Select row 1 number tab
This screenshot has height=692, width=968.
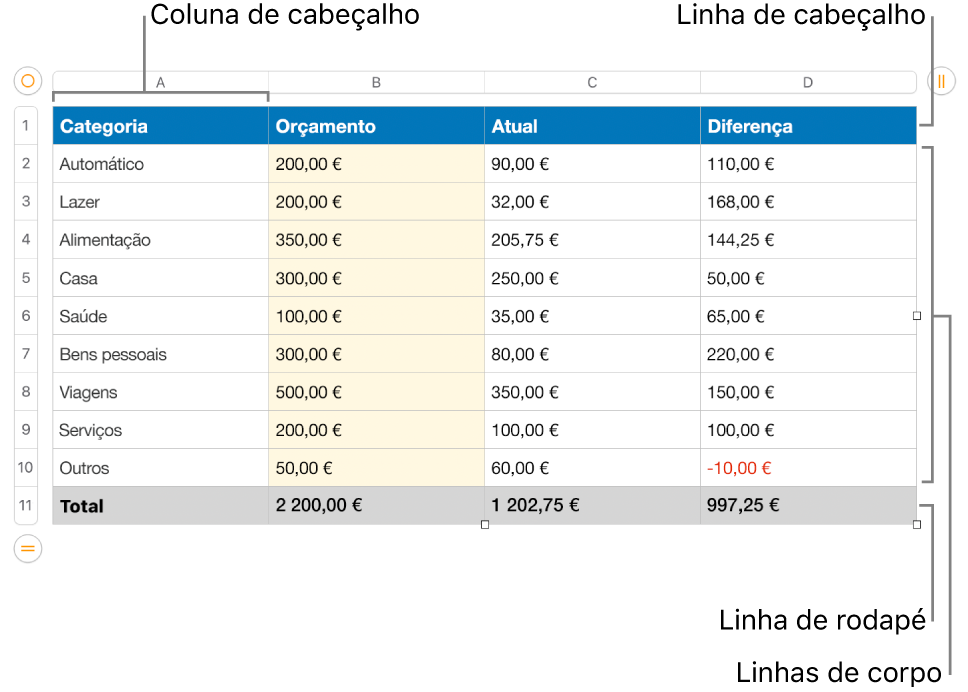[26, 125]
